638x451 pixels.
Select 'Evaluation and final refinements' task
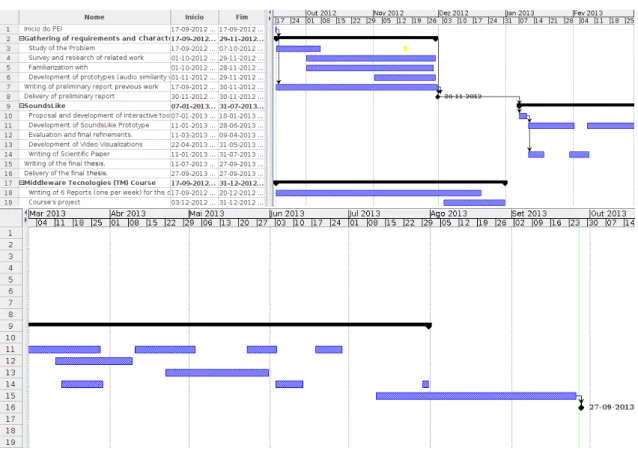click(x=80, y=135)
